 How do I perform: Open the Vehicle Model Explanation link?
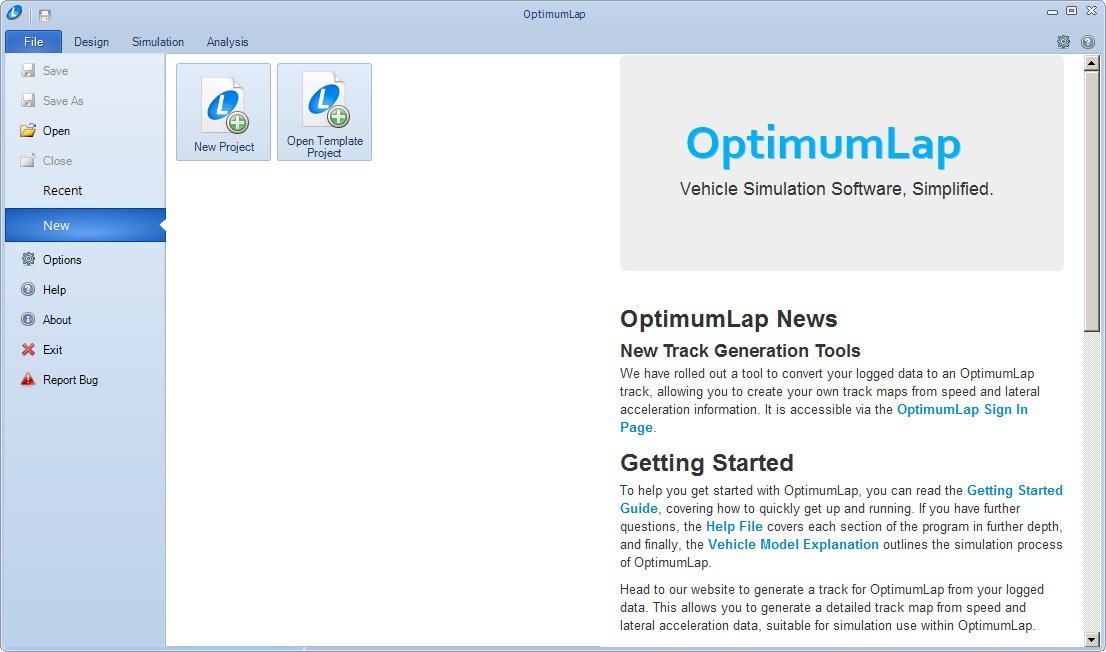pos(794,544)
